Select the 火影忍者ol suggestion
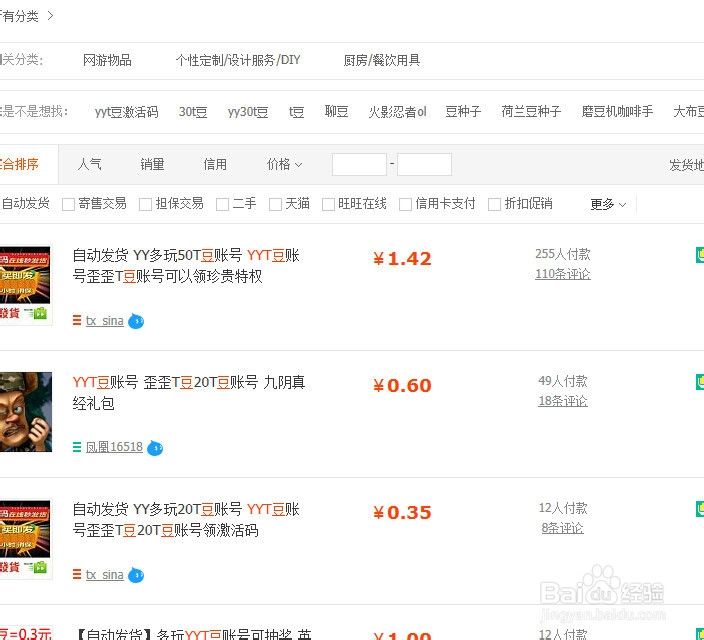Viewport: 704px width, 640px height. tap(397, 112)
